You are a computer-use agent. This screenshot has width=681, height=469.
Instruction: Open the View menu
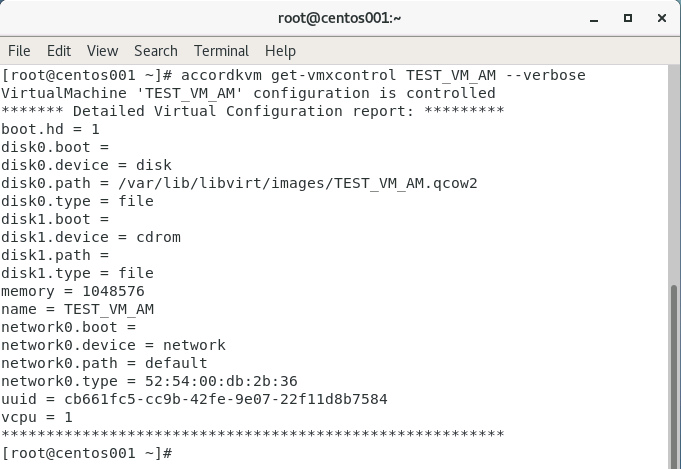[x=102, y=50]
